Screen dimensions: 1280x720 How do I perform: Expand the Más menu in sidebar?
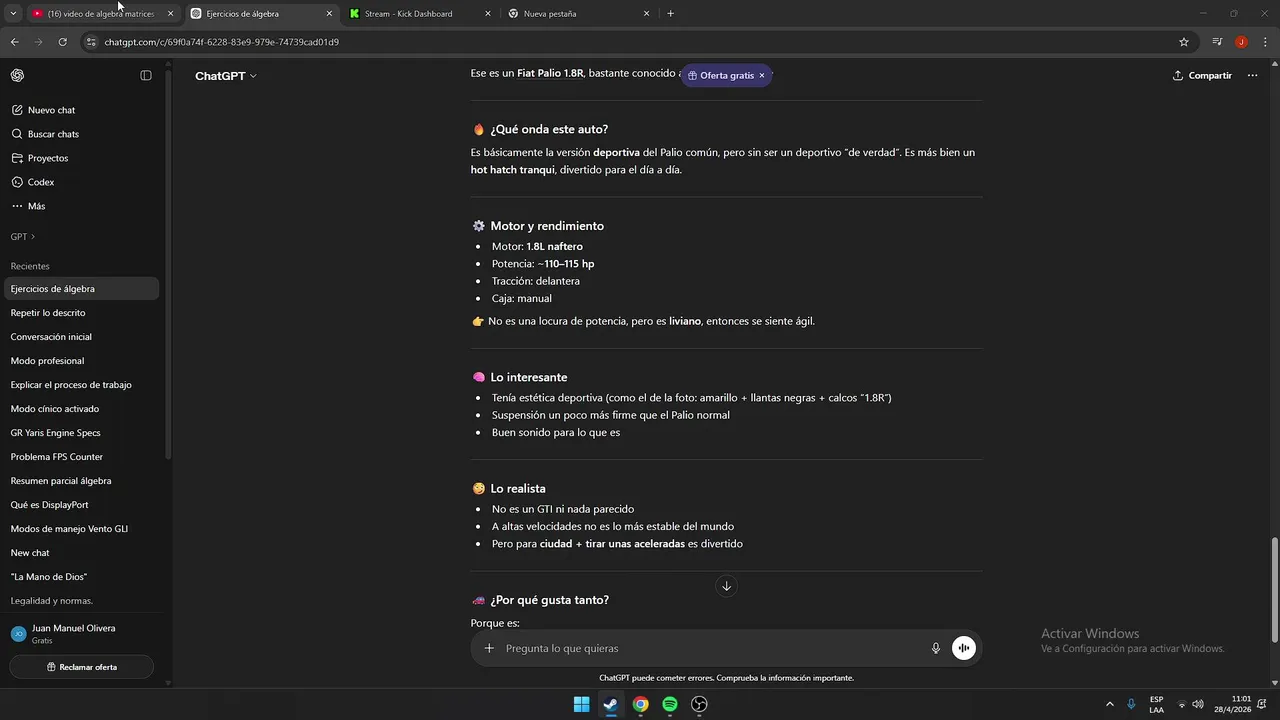80,206
